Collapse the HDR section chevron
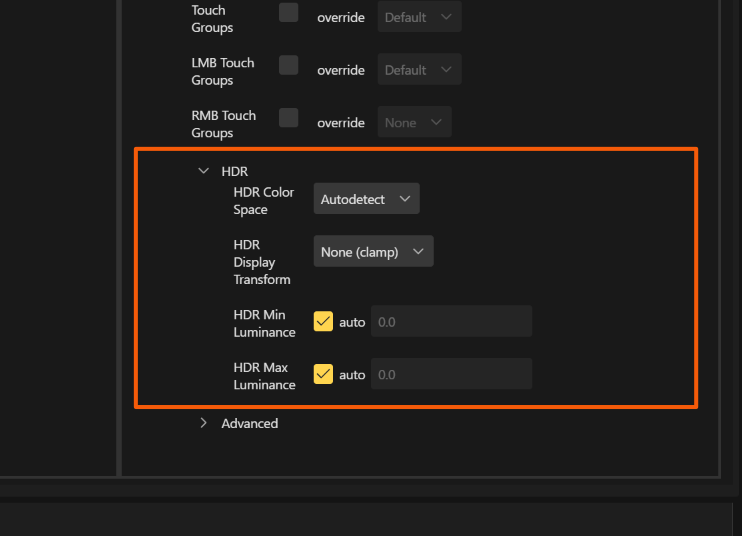 (204, 171)
